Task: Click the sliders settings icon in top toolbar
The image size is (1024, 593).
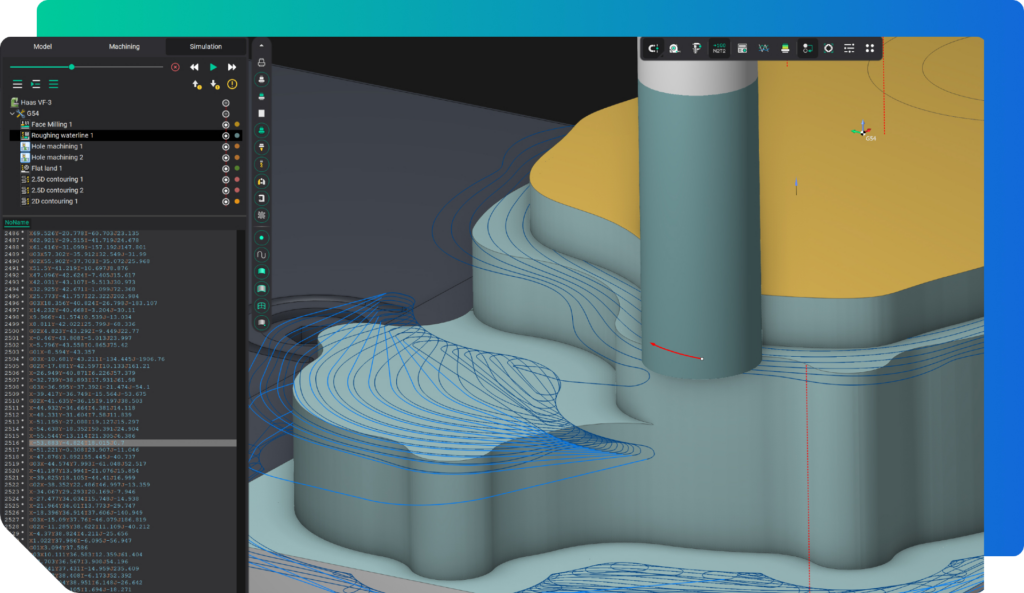Action: (x=849, y=48)
